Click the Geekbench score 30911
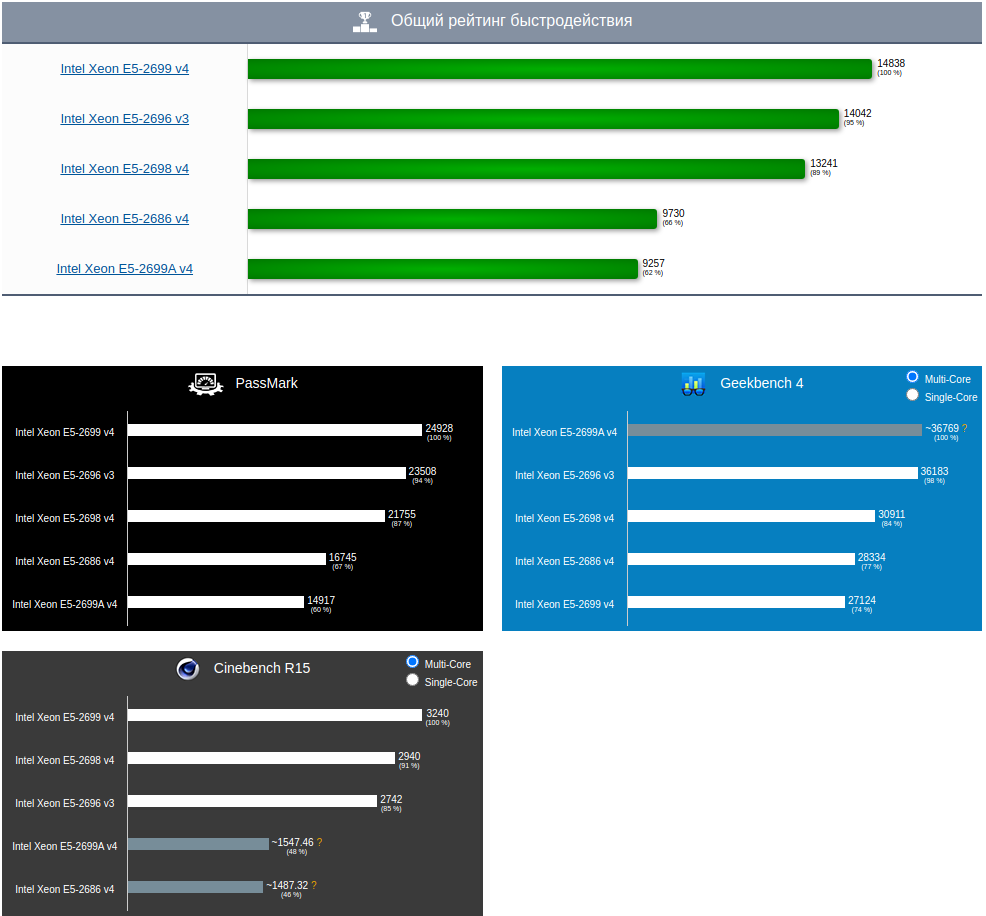The height and width of the screenshot is (916, 986). tap(892, 514)
